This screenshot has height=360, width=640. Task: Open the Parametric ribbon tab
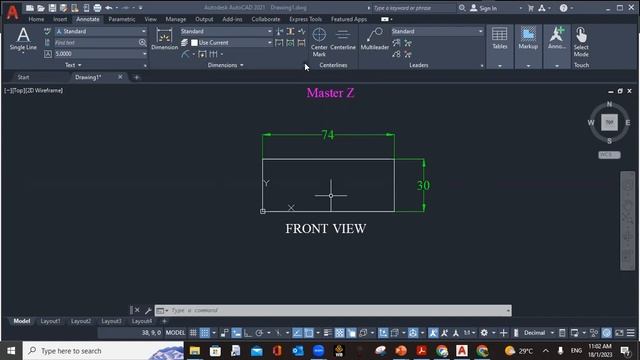click(122, 19)
